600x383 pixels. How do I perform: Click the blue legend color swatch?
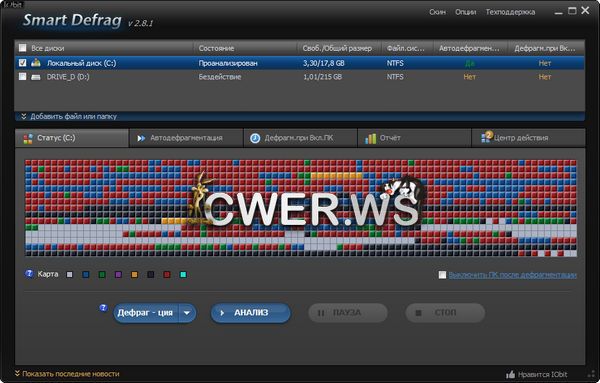pos(86,274)
